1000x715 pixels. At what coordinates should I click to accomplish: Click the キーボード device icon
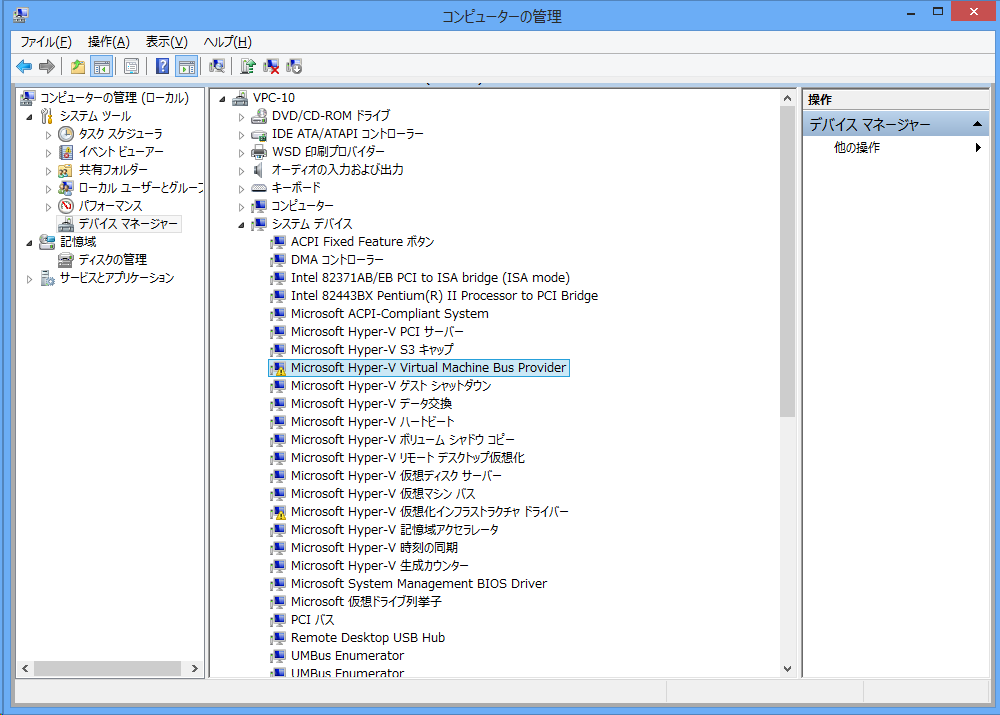click(259, 188)
